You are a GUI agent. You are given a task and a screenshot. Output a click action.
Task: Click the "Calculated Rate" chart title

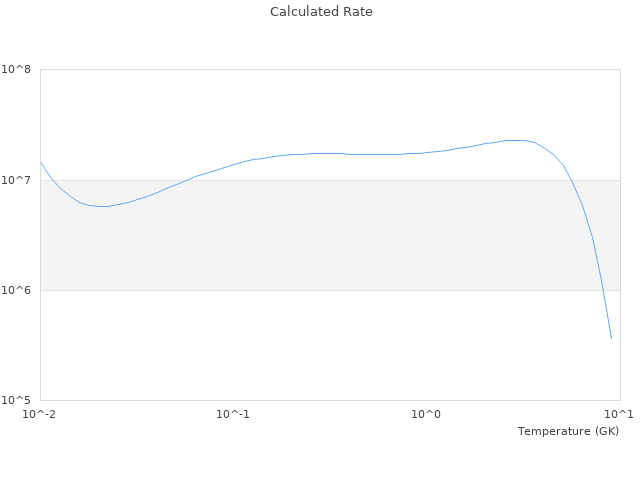tap(320, 12)
